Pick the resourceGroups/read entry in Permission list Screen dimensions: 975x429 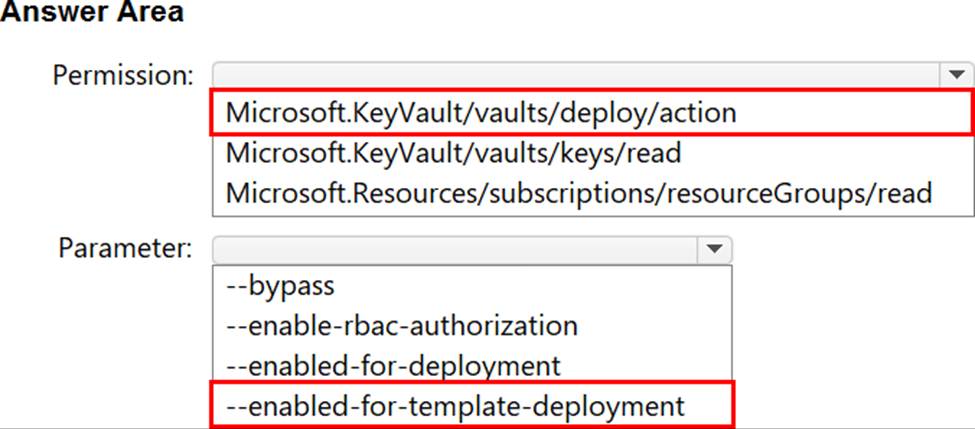pos(578,193)
